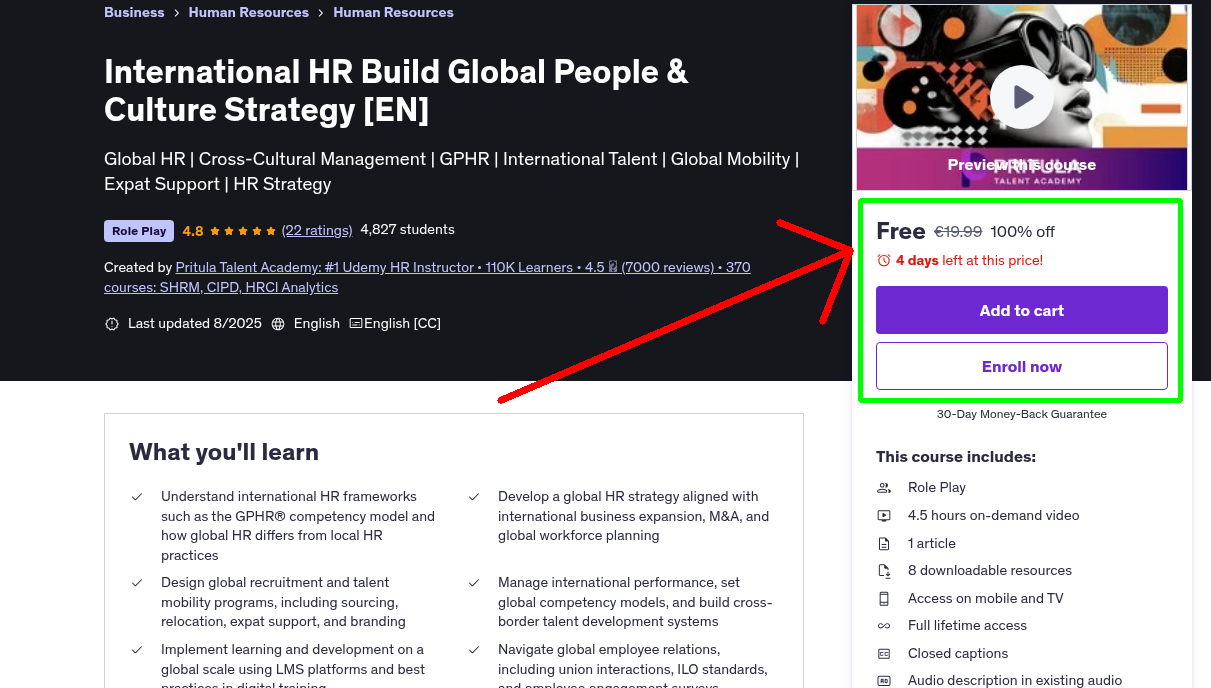The width and height of the screenshot is (1211, 688).
Task: Click Audio description in existing audio text
Action: 1014,681
